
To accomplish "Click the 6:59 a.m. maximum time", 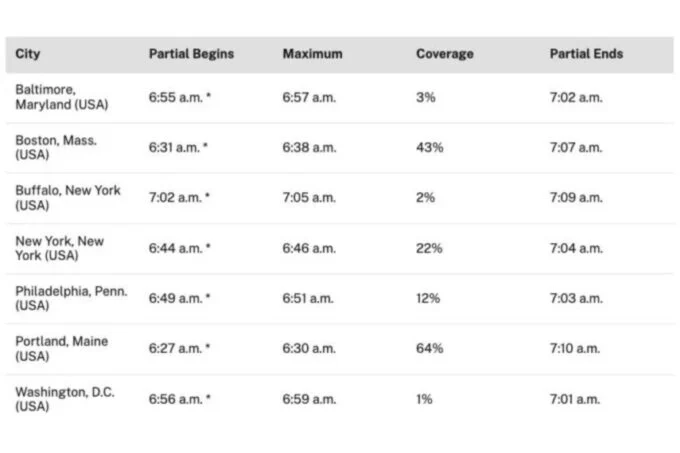I will [x=309, y=399].
